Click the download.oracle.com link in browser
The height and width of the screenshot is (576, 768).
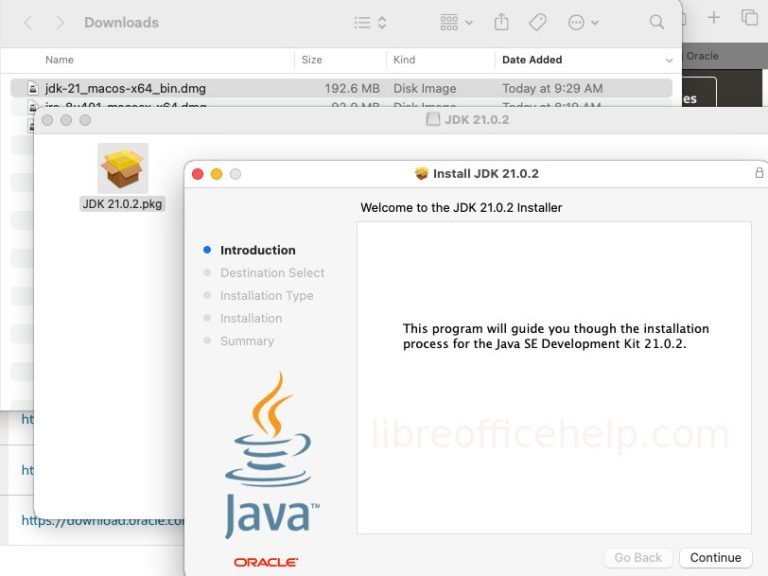[103, 521]
